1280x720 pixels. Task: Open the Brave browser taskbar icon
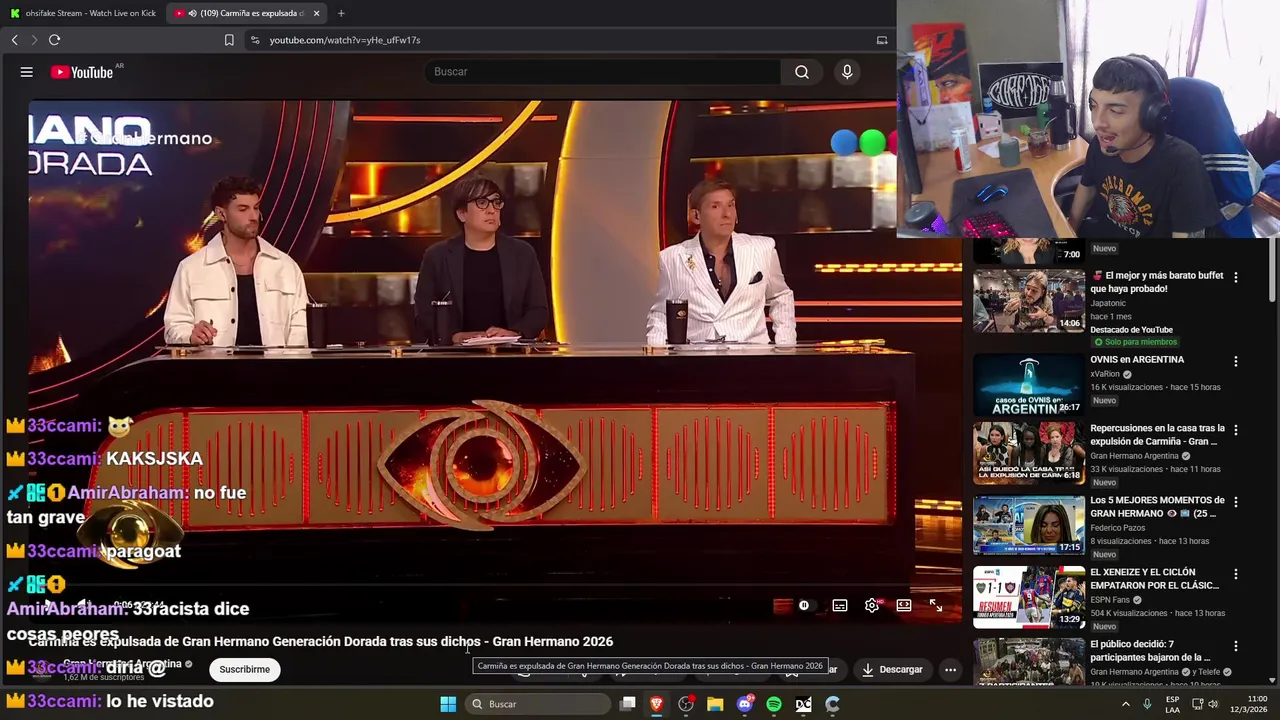coord(657,704)
